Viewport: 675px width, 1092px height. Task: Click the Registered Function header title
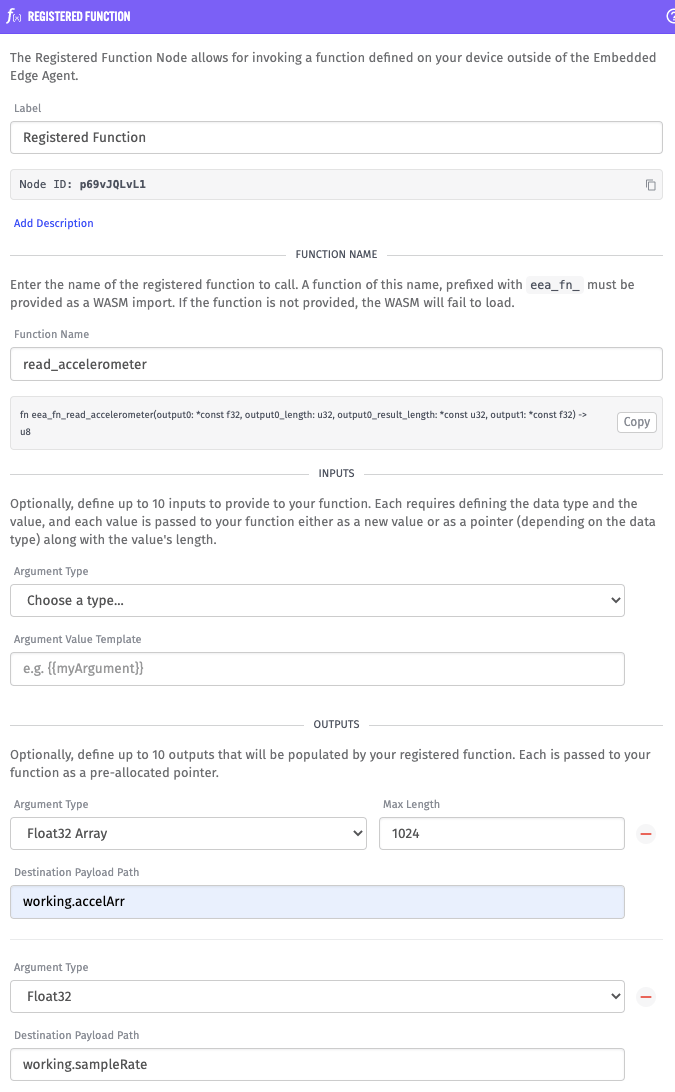pyautogui.click(x=79, y=16)
